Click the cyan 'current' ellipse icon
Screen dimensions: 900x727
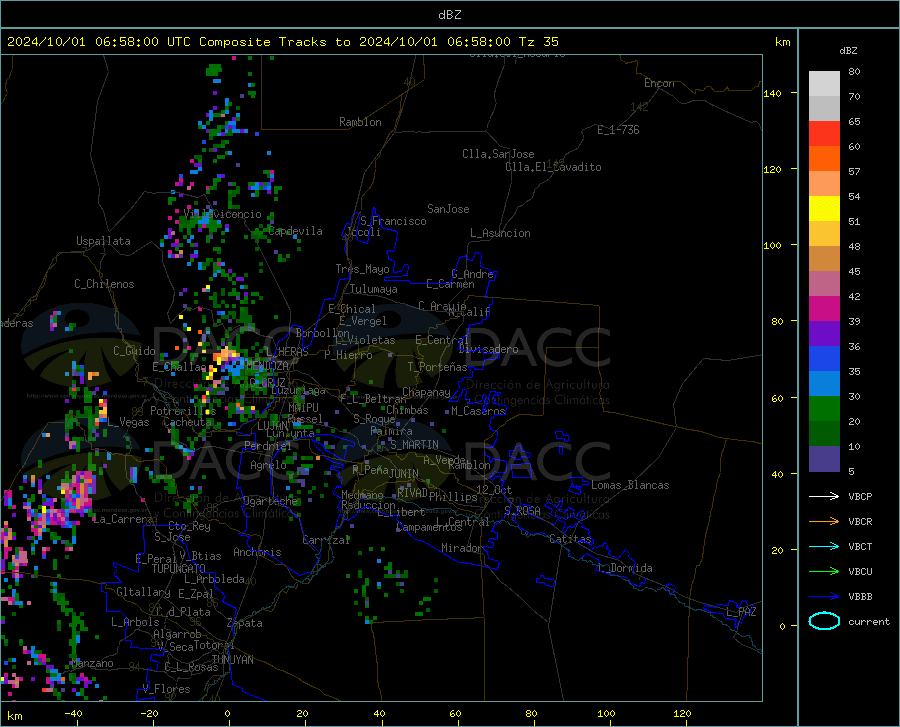[824, 621]
